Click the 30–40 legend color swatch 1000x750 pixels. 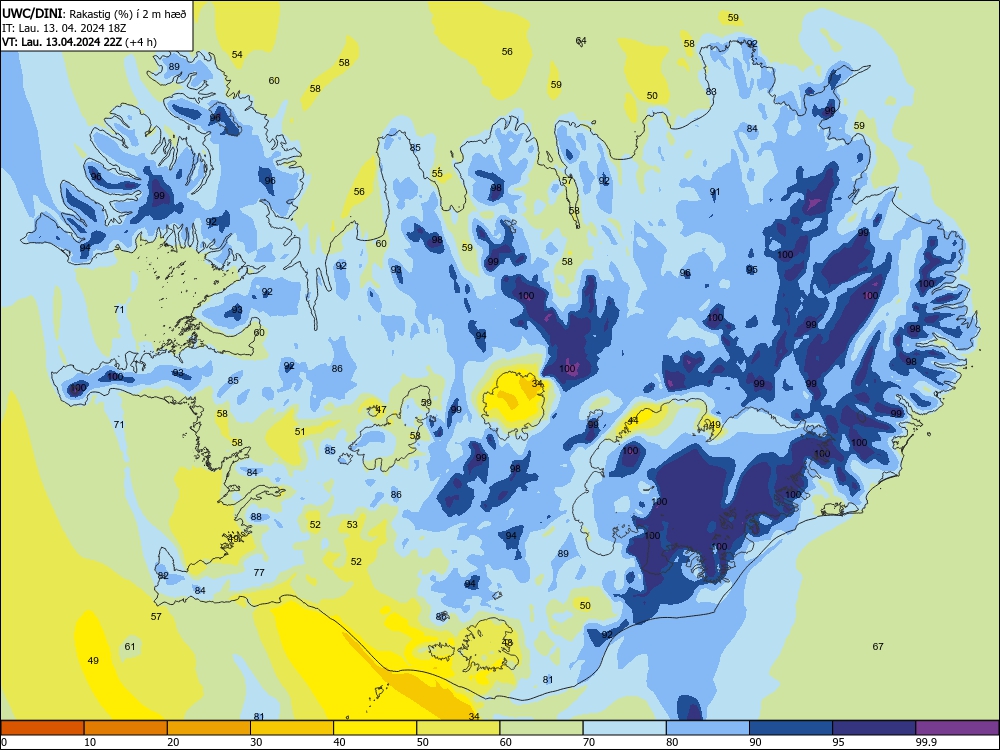click(x=292, y=728)
